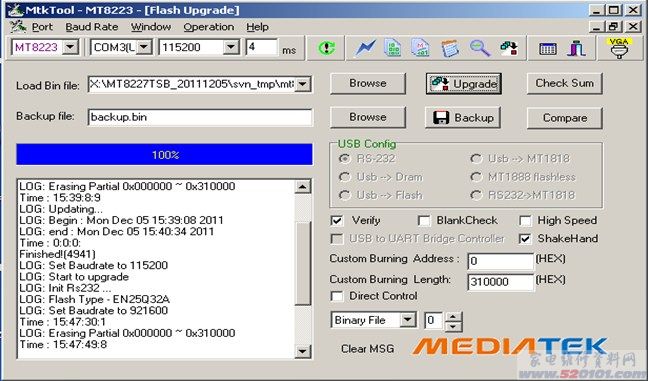This screenshot has width=648, height=381.
Task: Restore the inner Flash Upgrade child window
Action: coord(614,27)
